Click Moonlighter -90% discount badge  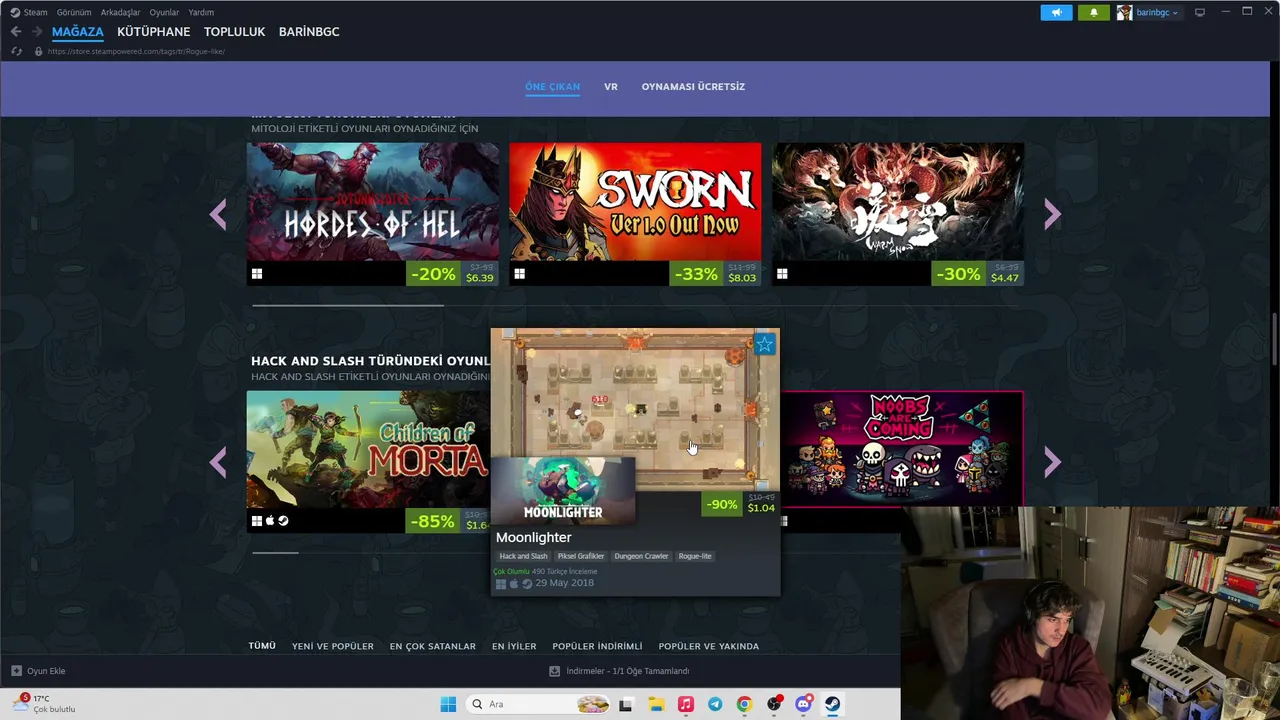[x=722, y=505]
